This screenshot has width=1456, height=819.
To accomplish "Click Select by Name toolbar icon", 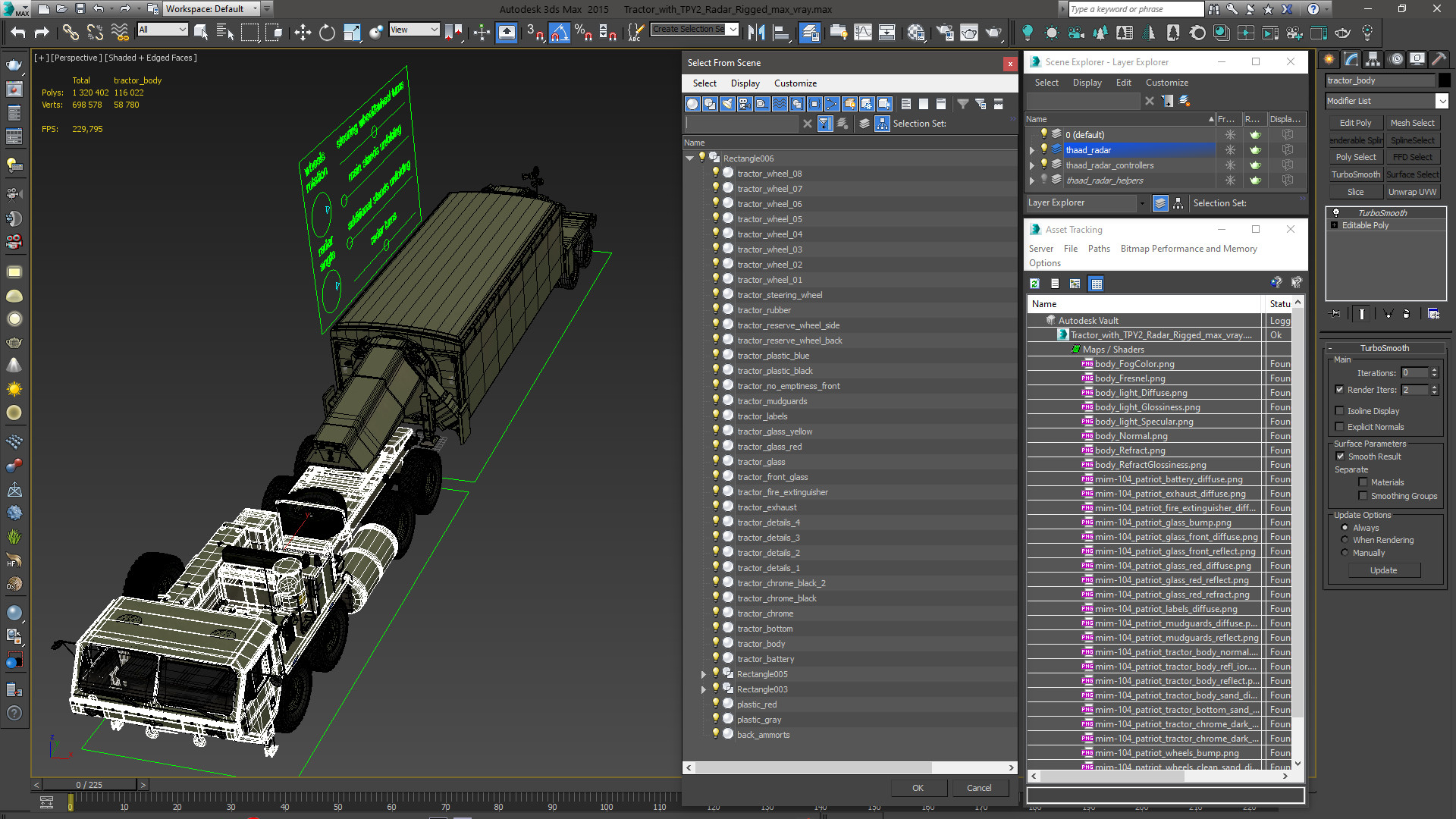I will coord(225,33).
